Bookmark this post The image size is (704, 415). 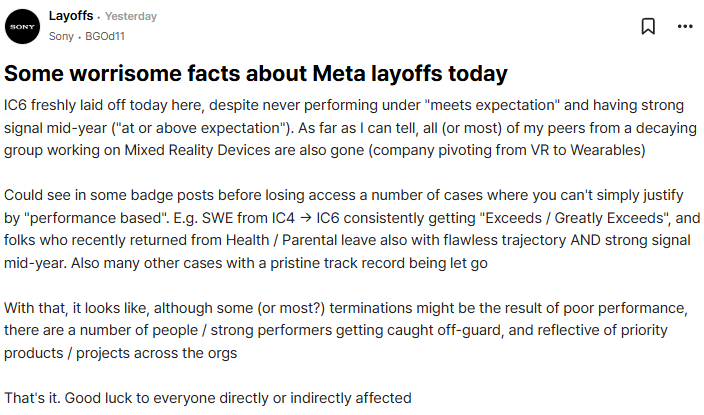point(648,26)
